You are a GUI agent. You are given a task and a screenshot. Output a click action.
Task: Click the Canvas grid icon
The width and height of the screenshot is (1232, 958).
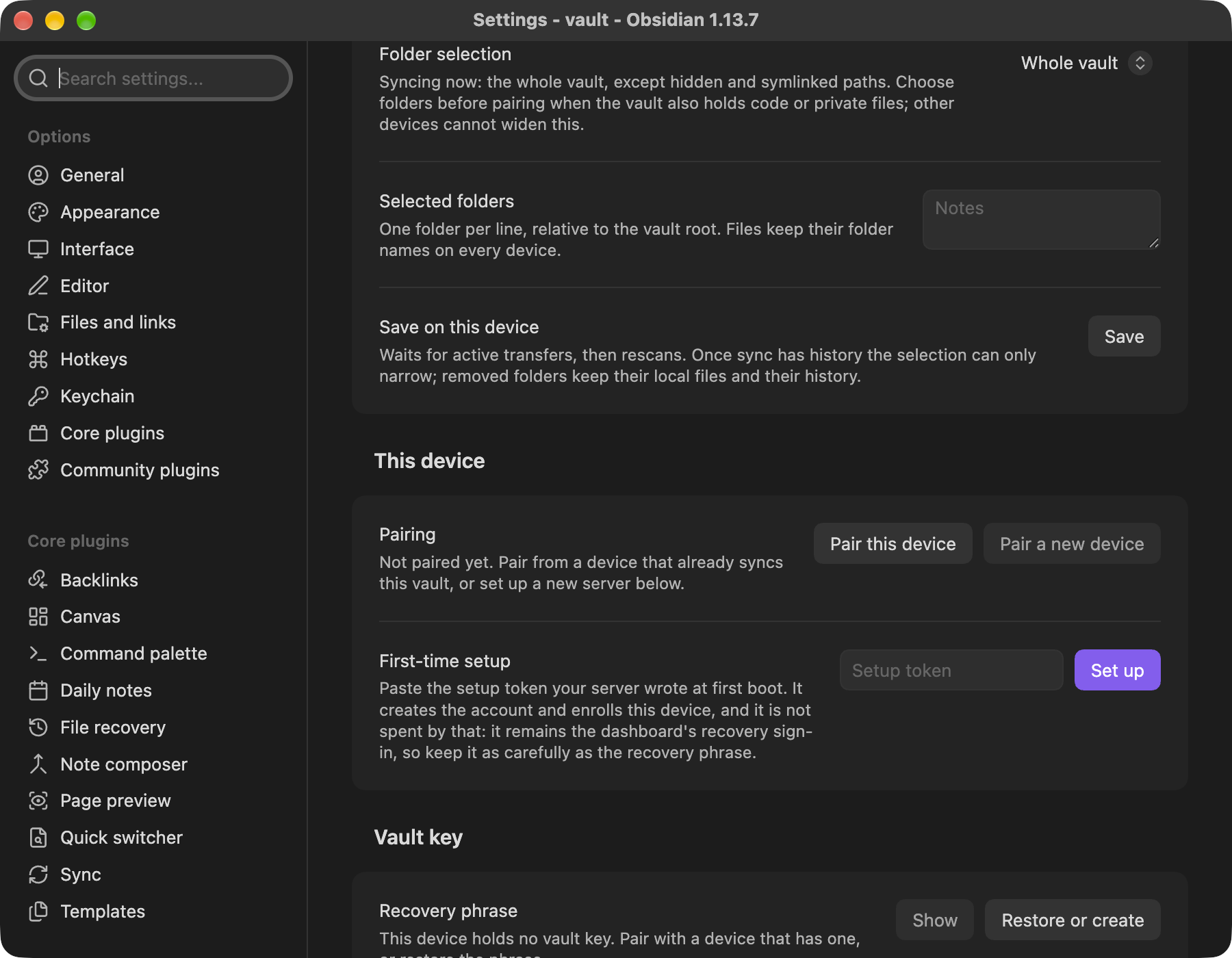(38, 617)
